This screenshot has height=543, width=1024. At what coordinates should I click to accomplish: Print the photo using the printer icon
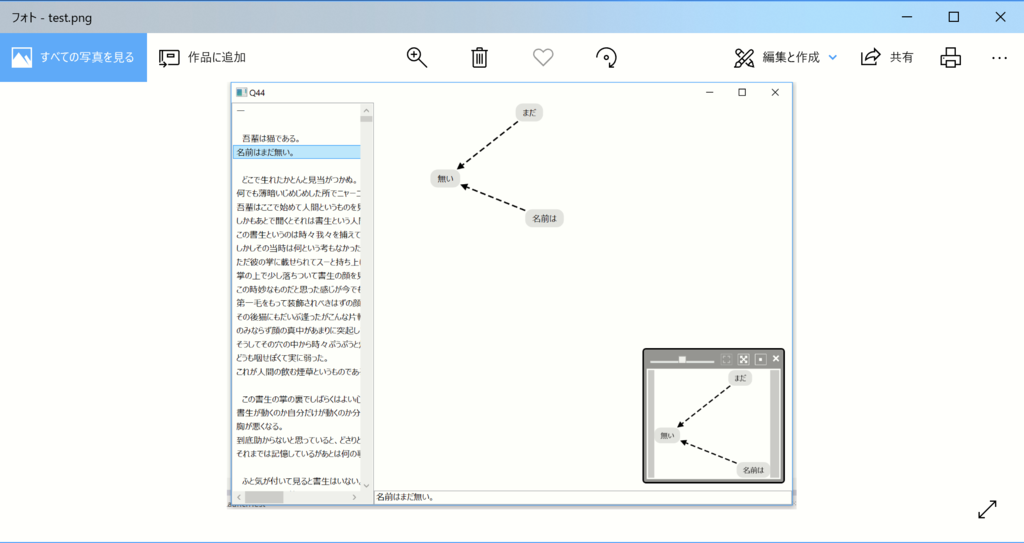tap(951, 58)
